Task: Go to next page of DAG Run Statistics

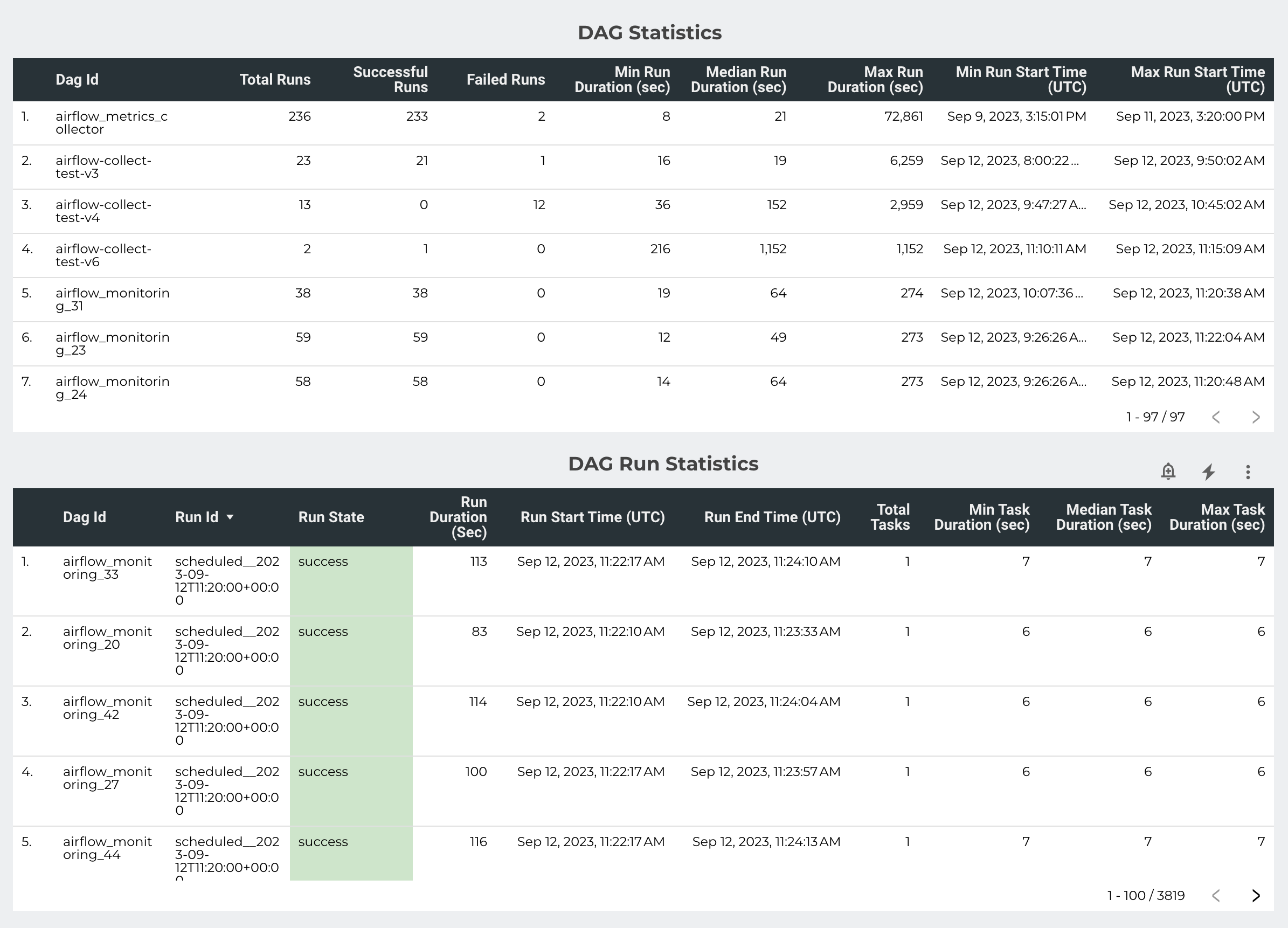Action: pos(1256,896)
